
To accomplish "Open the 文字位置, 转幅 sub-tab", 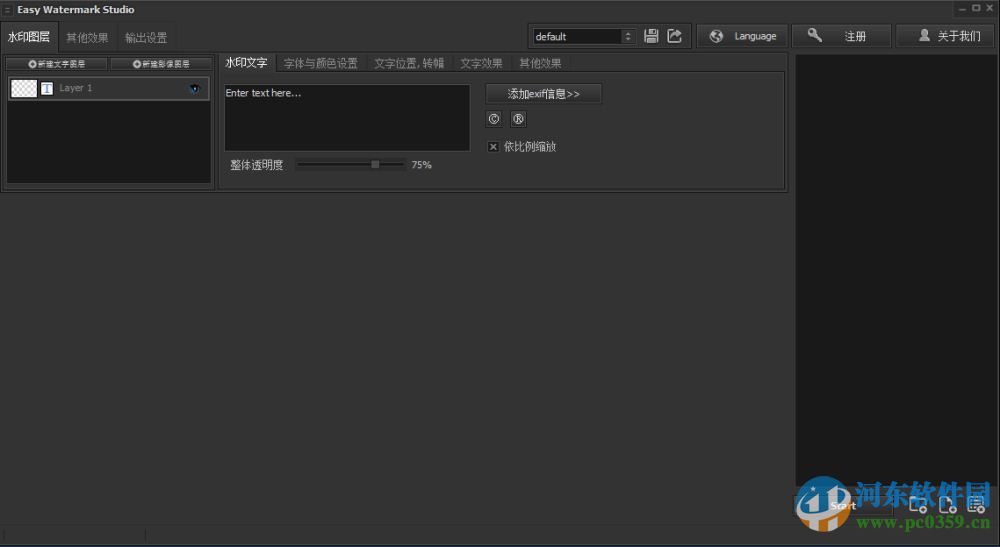I will point(409,64).
